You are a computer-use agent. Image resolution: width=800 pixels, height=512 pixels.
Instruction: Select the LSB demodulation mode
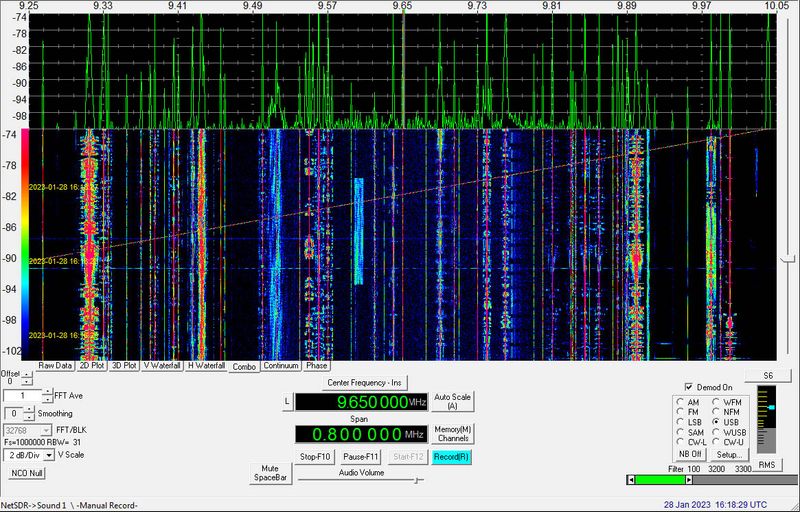click(x=680, y=422)
